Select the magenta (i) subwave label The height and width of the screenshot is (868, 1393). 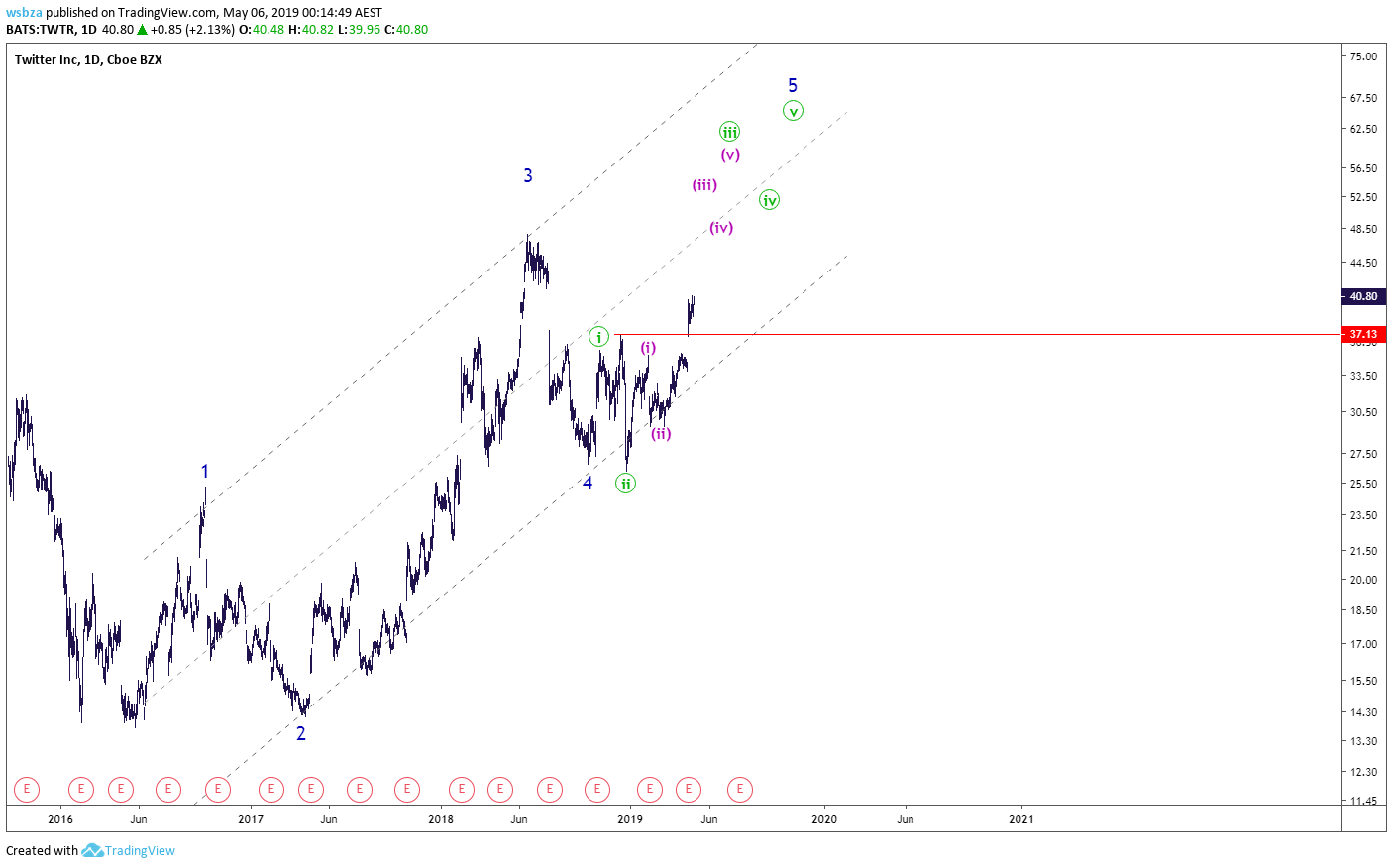click(x=648, y=348)
